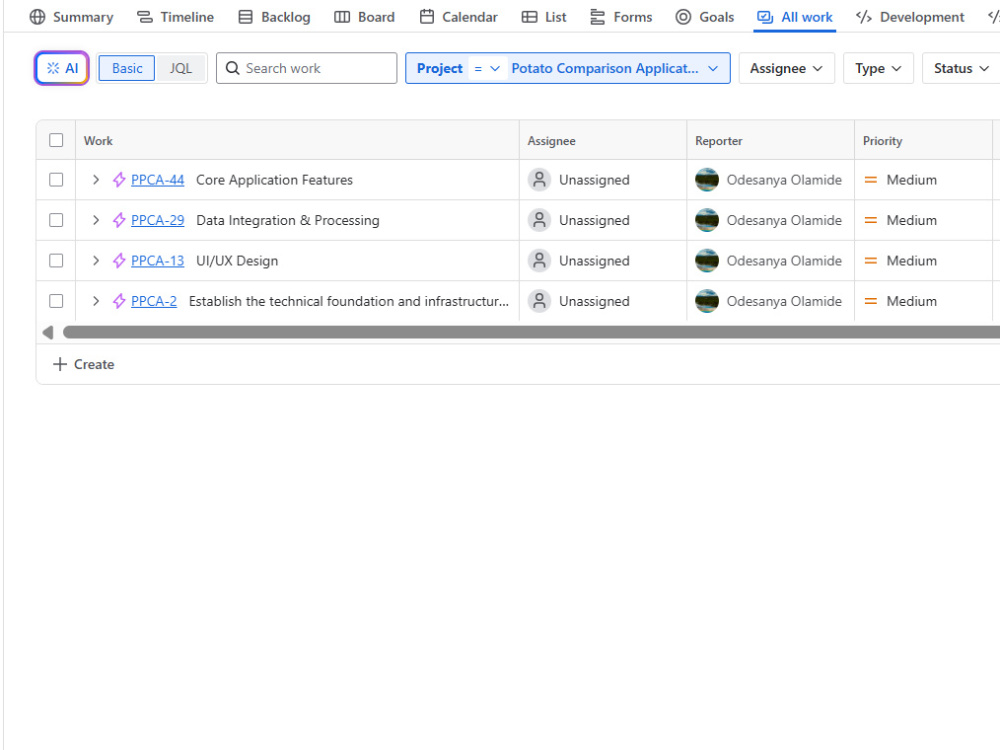Click unassigned avatar icon in PPCA-44 row
The image size is (1000, 750).
(x=540, y=180)
